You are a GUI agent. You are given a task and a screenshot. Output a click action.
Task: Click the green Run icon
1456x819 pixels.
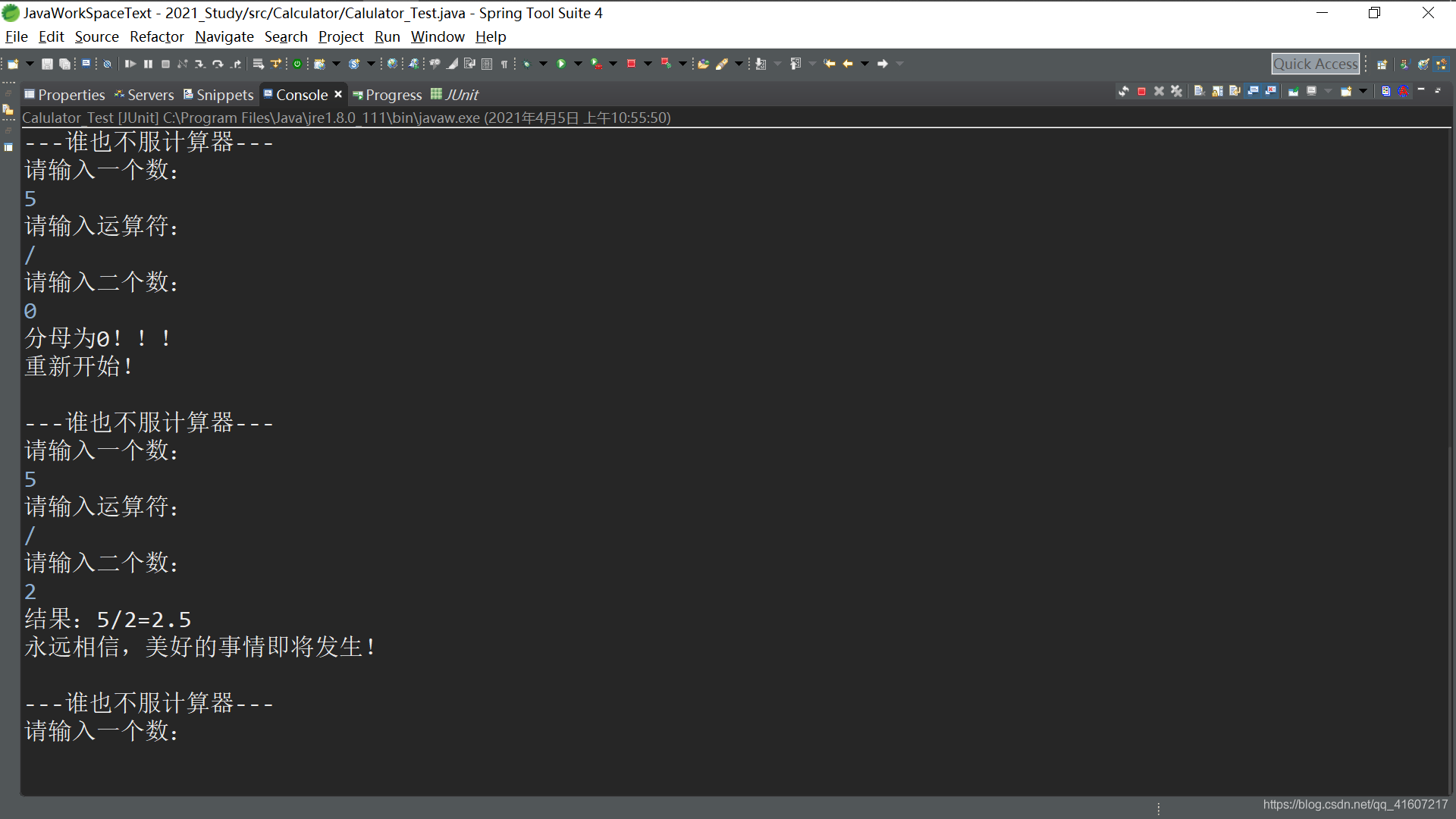point(561,64)
